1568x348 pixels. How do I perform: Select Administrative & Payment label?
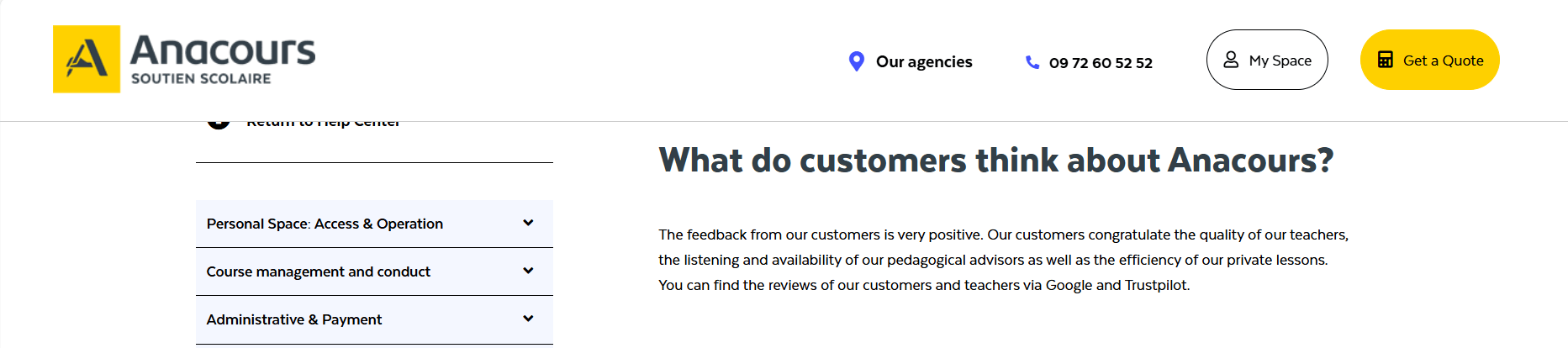tap(293, 319)
